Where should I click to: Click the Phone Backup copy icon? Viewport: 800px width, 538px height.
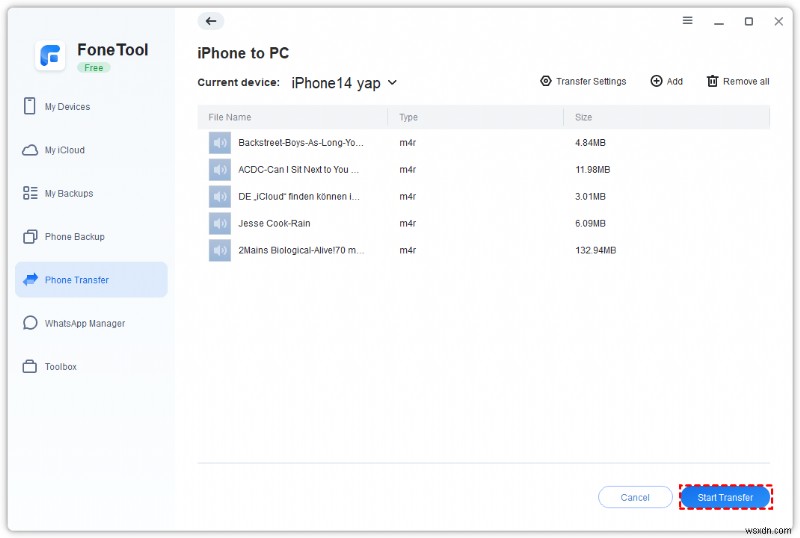[x=30, y=237]
